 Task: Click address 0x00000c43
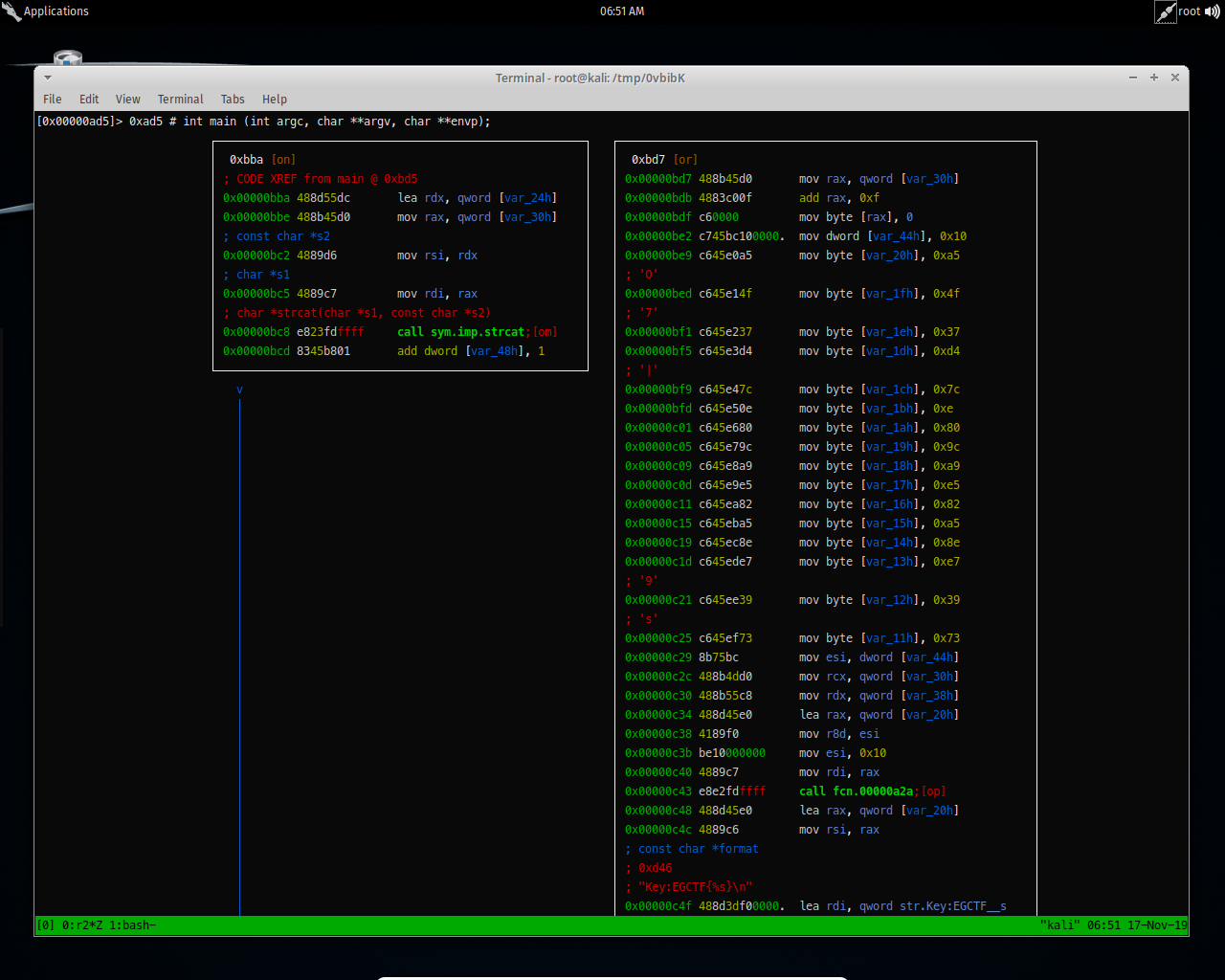tap(658, 791)
